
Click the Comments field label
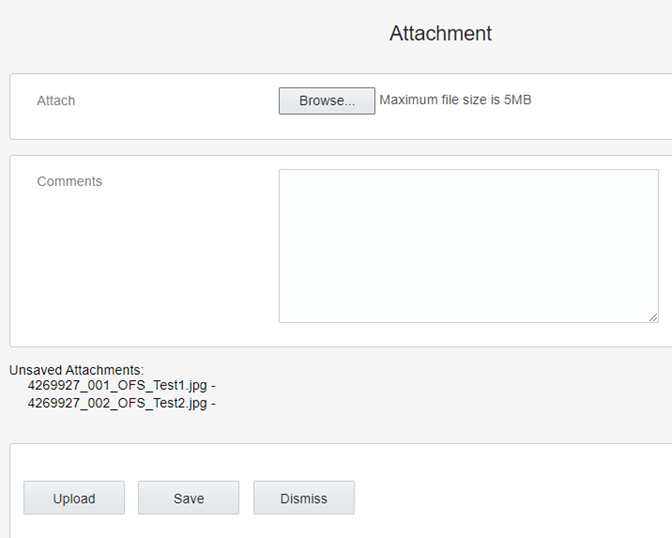pyautogui.click(x=69, y=181)
